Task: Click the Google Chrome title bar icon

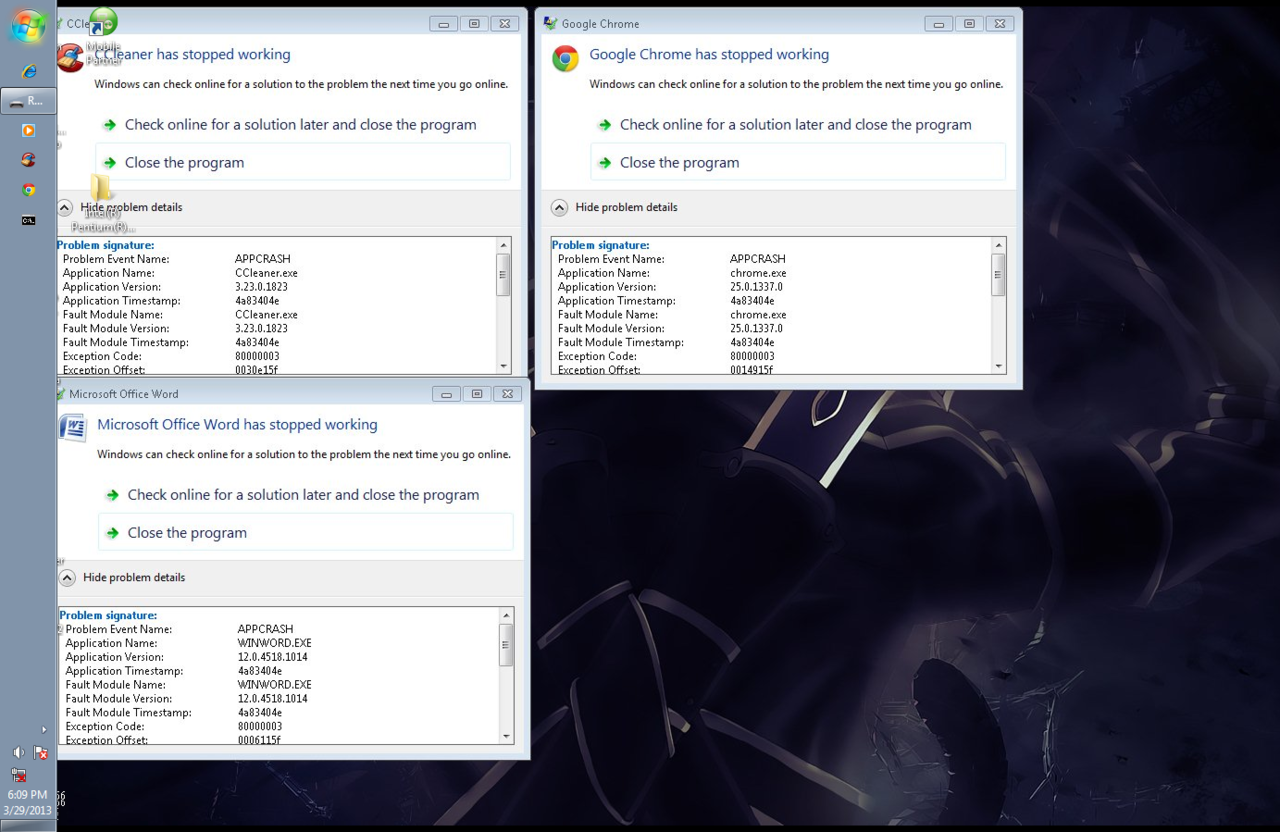Action: coord(550,23)
